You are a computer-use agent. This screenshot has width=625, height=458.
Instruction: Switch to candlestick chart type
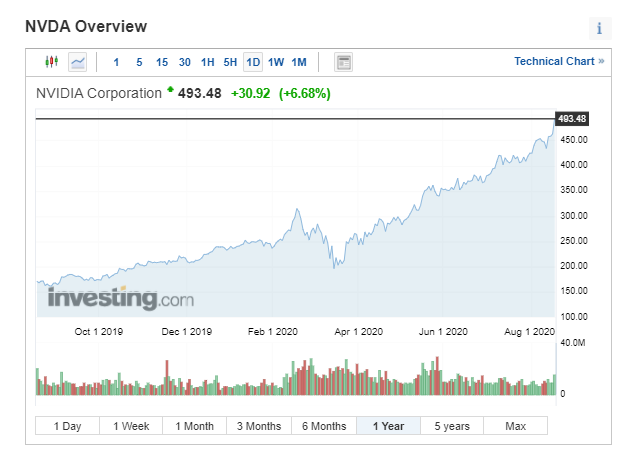pos(53,62)
